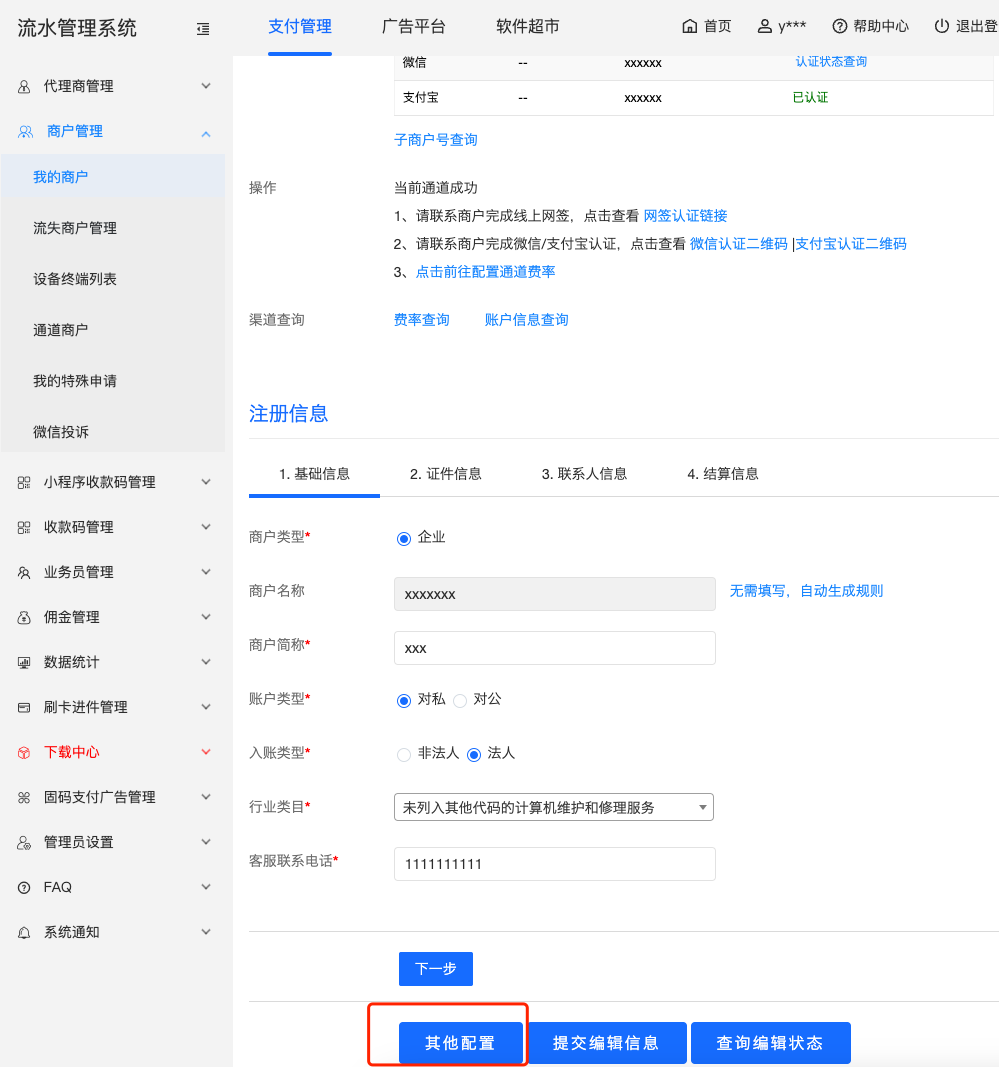Open the 支付宝认证二维码 link
Viewport: 999px width, 1067px height.
tap(851, 244)
